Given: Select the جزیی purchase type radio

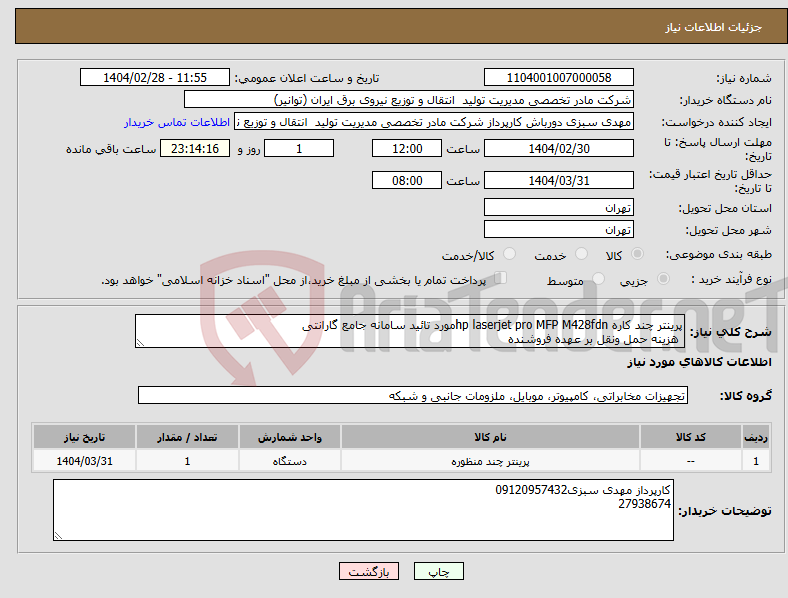Looking at the screenshot, I should 663,278.
